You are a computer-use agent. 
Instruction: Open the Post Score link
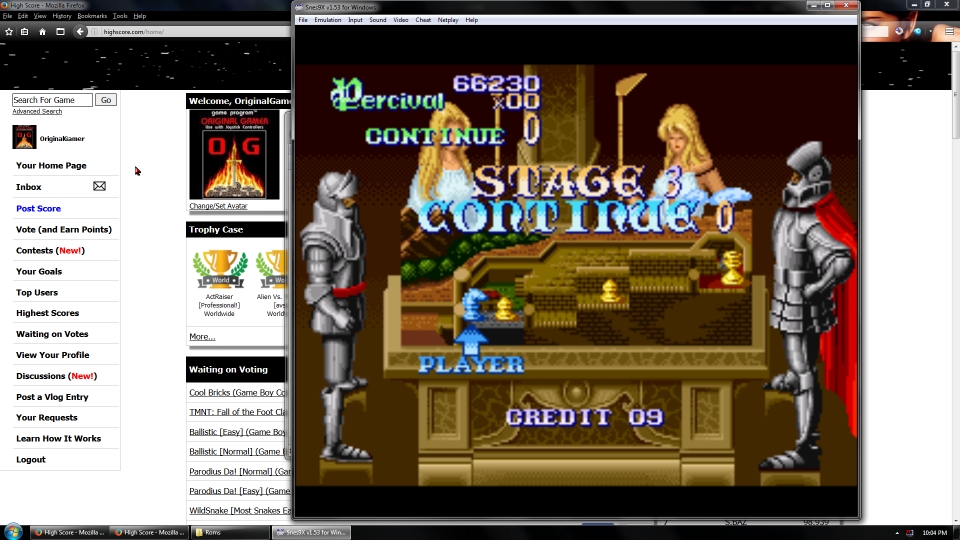(38, 208)
